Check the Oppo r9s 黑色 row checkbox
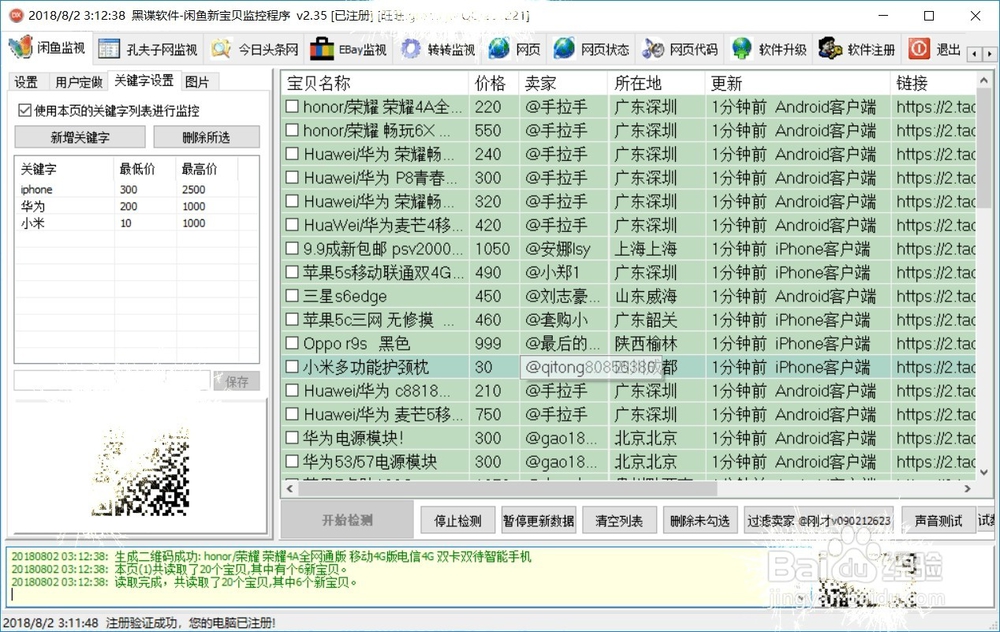 point(292,343)
